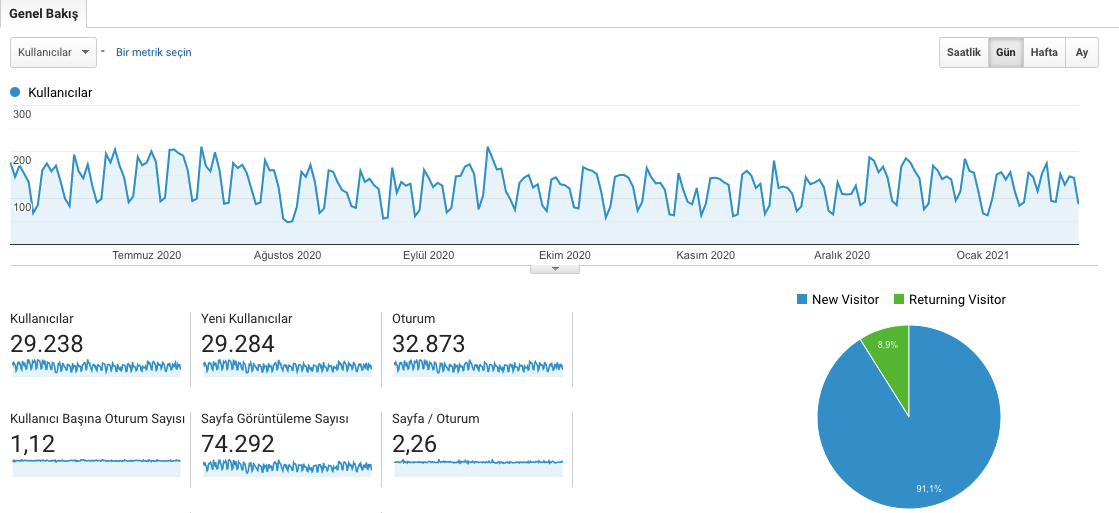Click the Temmuz 2020 axis label

147,255
